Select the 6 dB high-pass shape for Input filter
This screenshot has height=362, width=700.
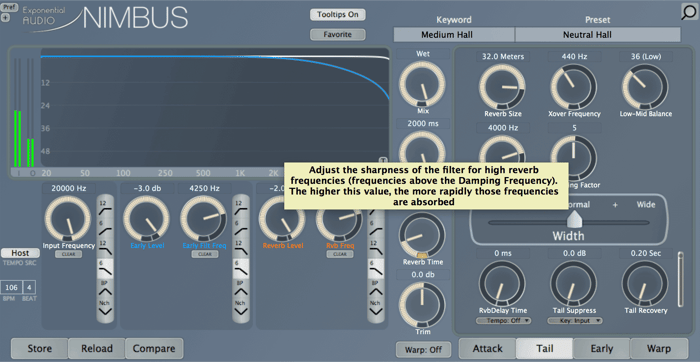tap(105, 227)
